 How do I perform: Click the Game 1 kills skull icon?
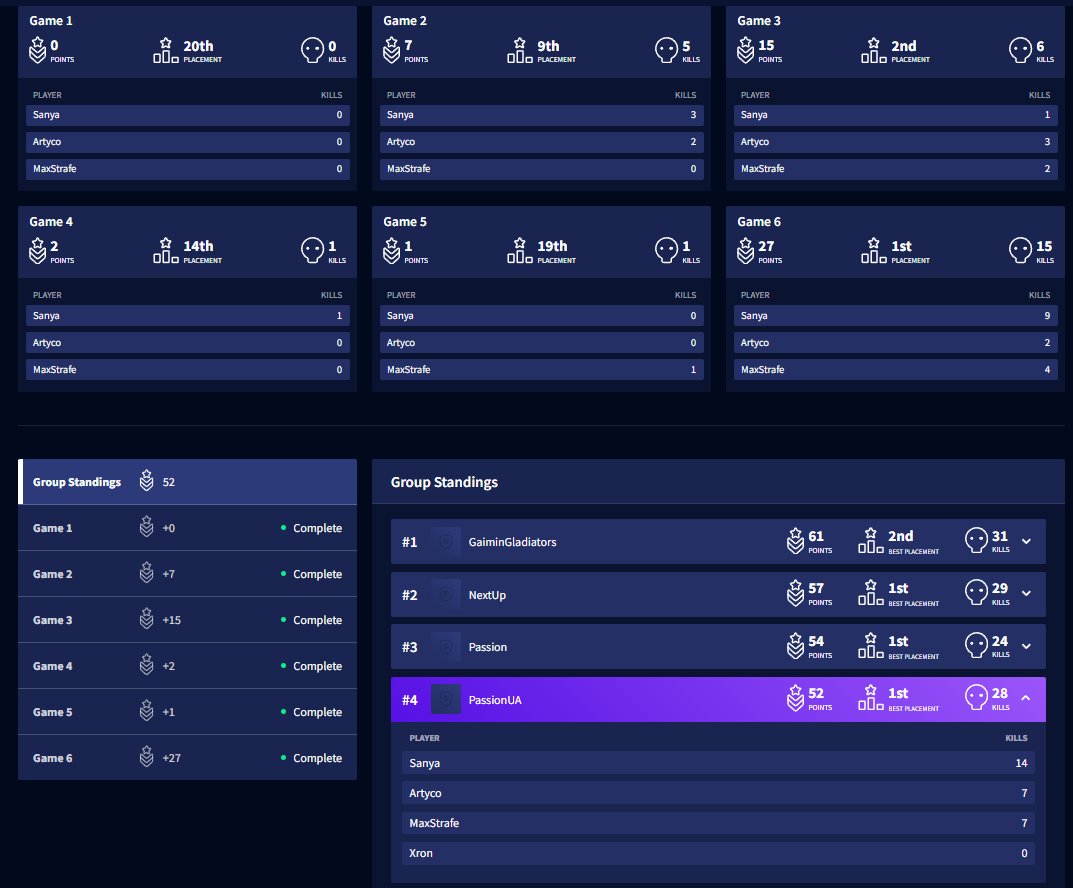tap(313, 50)
